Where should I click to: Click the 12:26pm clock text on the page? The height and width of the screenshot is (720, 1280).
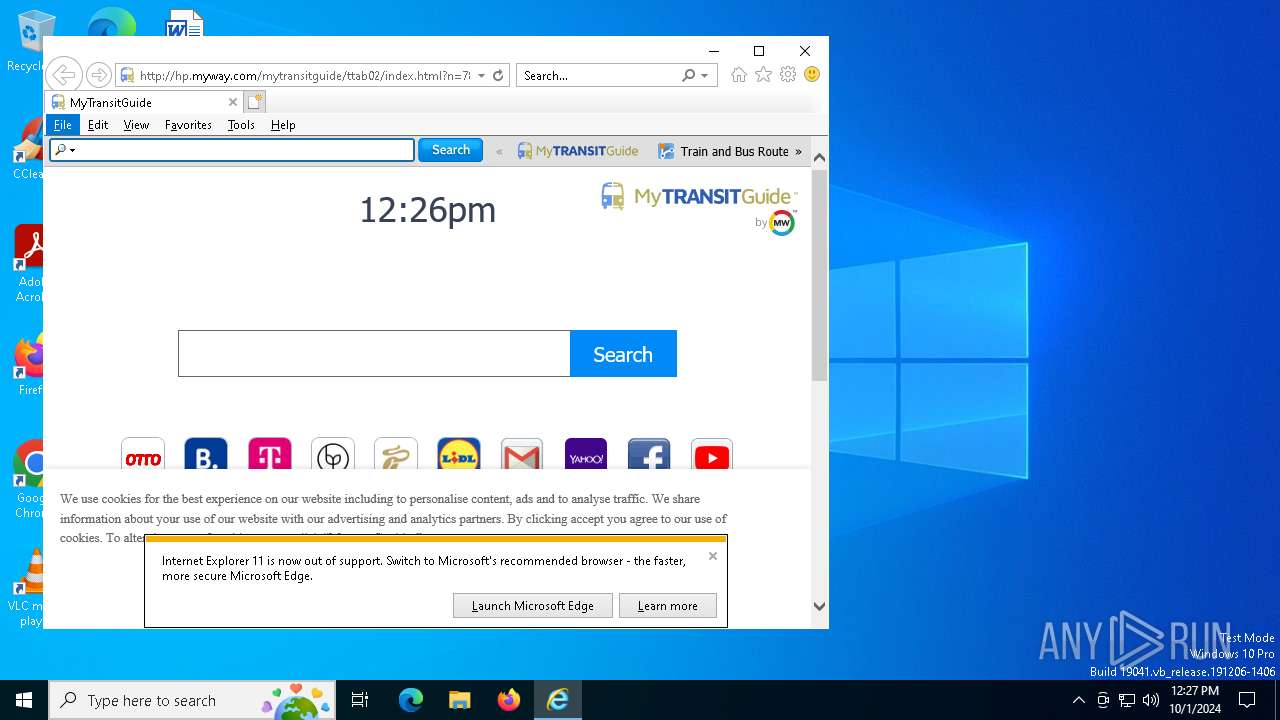tap(427, 210)
